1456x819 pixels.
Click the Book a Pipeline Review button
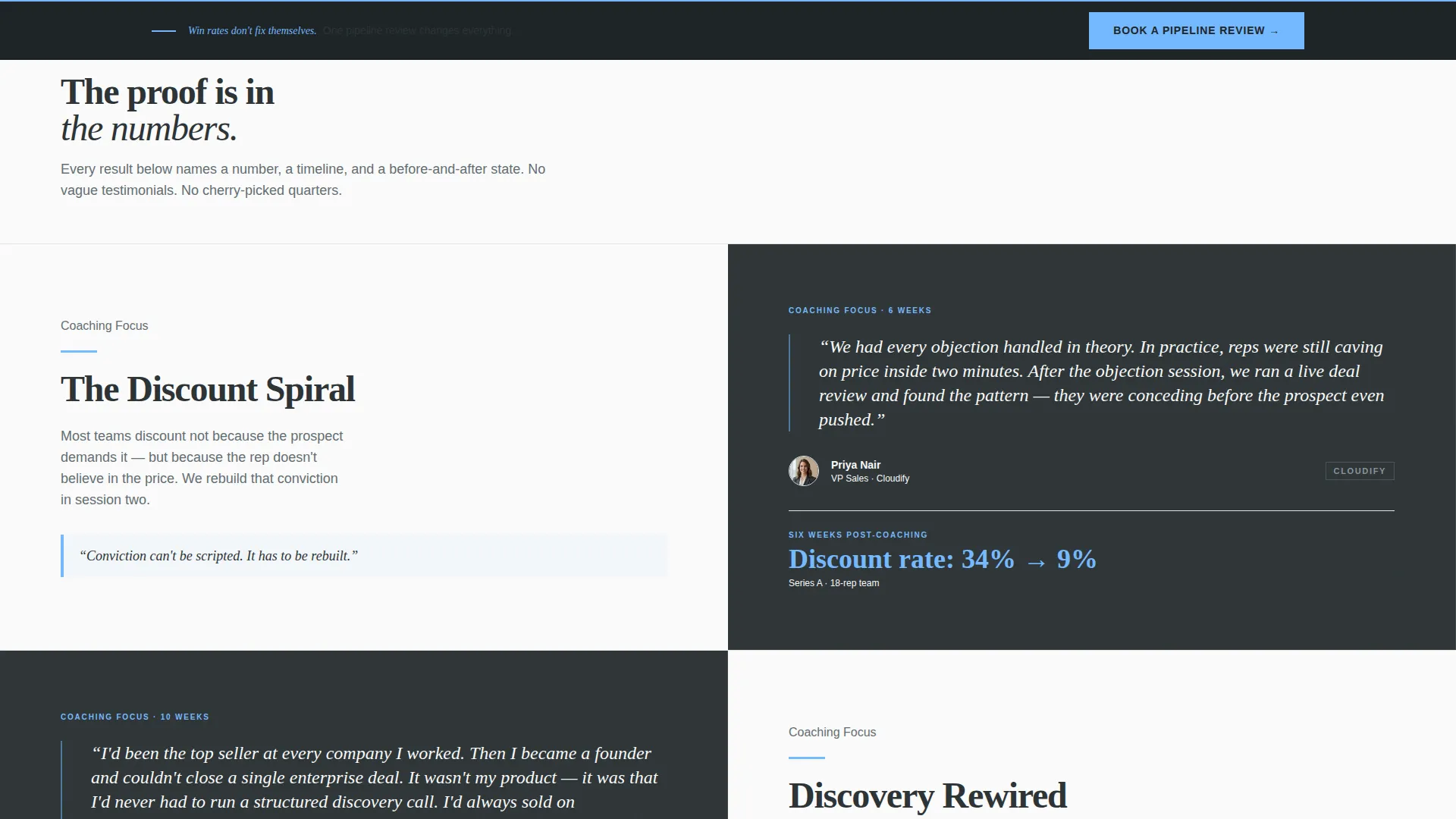pyautogui.click(x=1196, y=30)
